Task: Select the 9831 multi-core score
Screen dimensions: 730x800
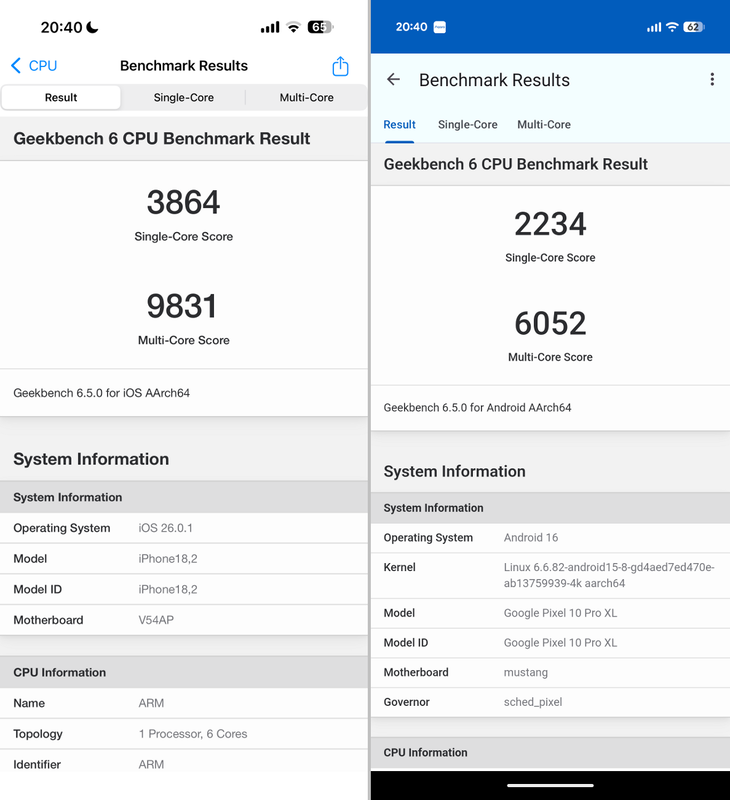Action: pyautogui.click(x=182, y=306)
